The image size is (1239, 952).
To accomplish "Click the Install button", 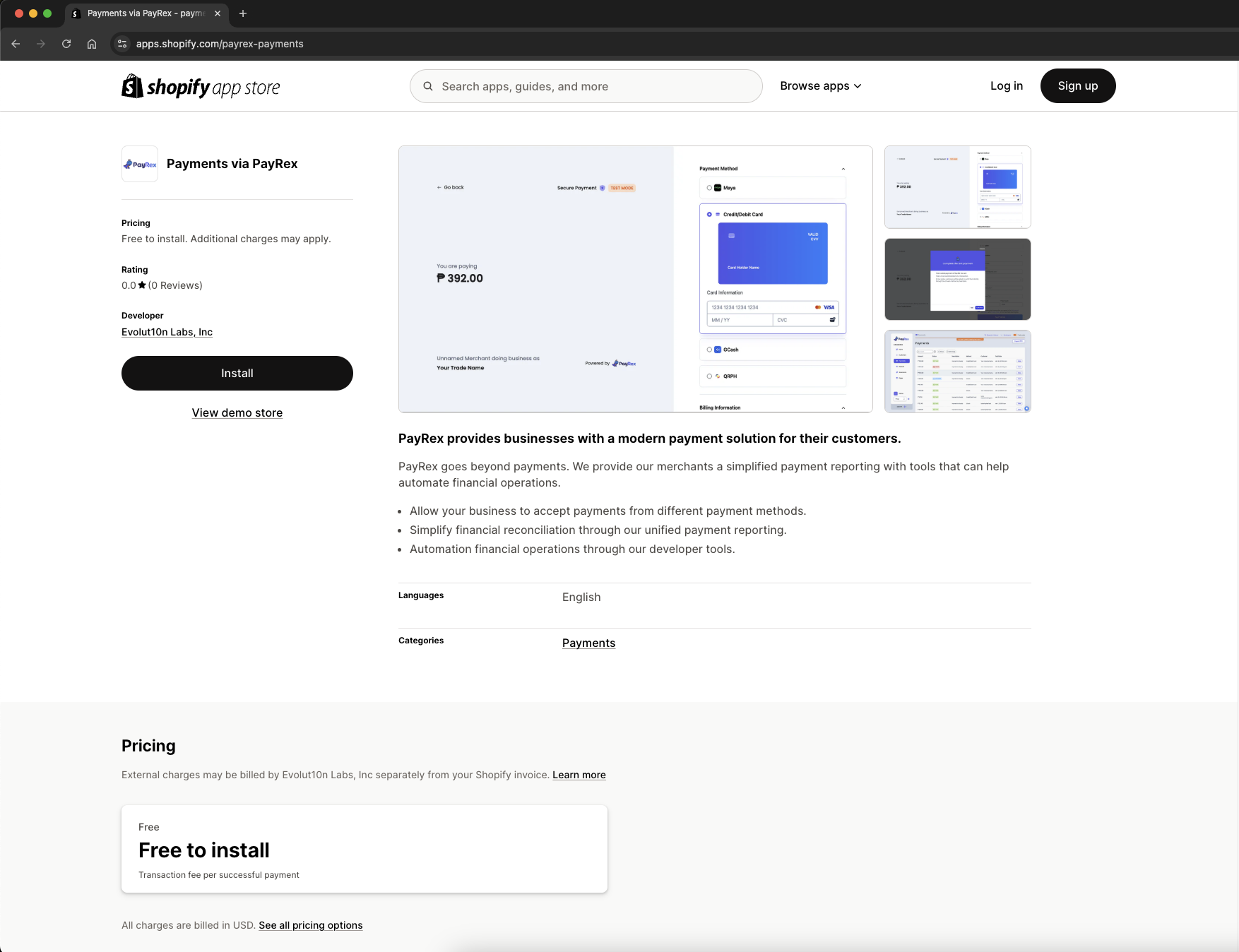I will [237, 373].
